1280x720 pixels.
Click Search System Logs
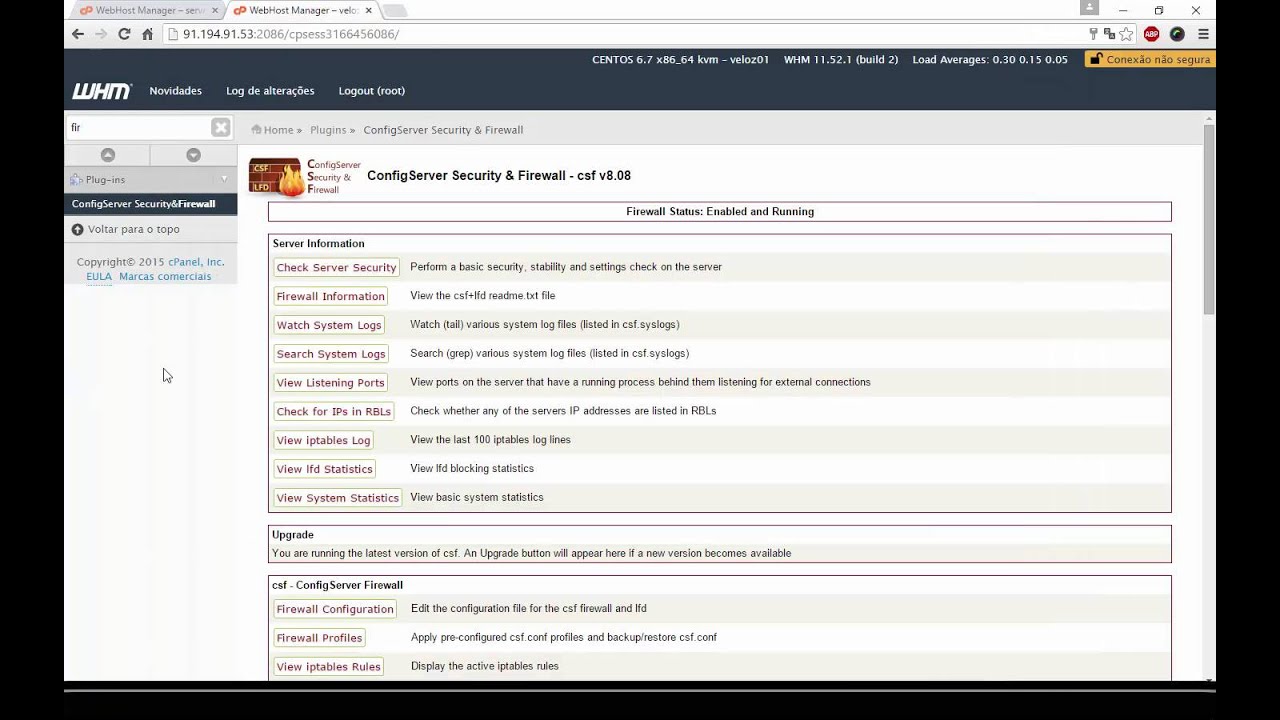click(x=331, y=354)
